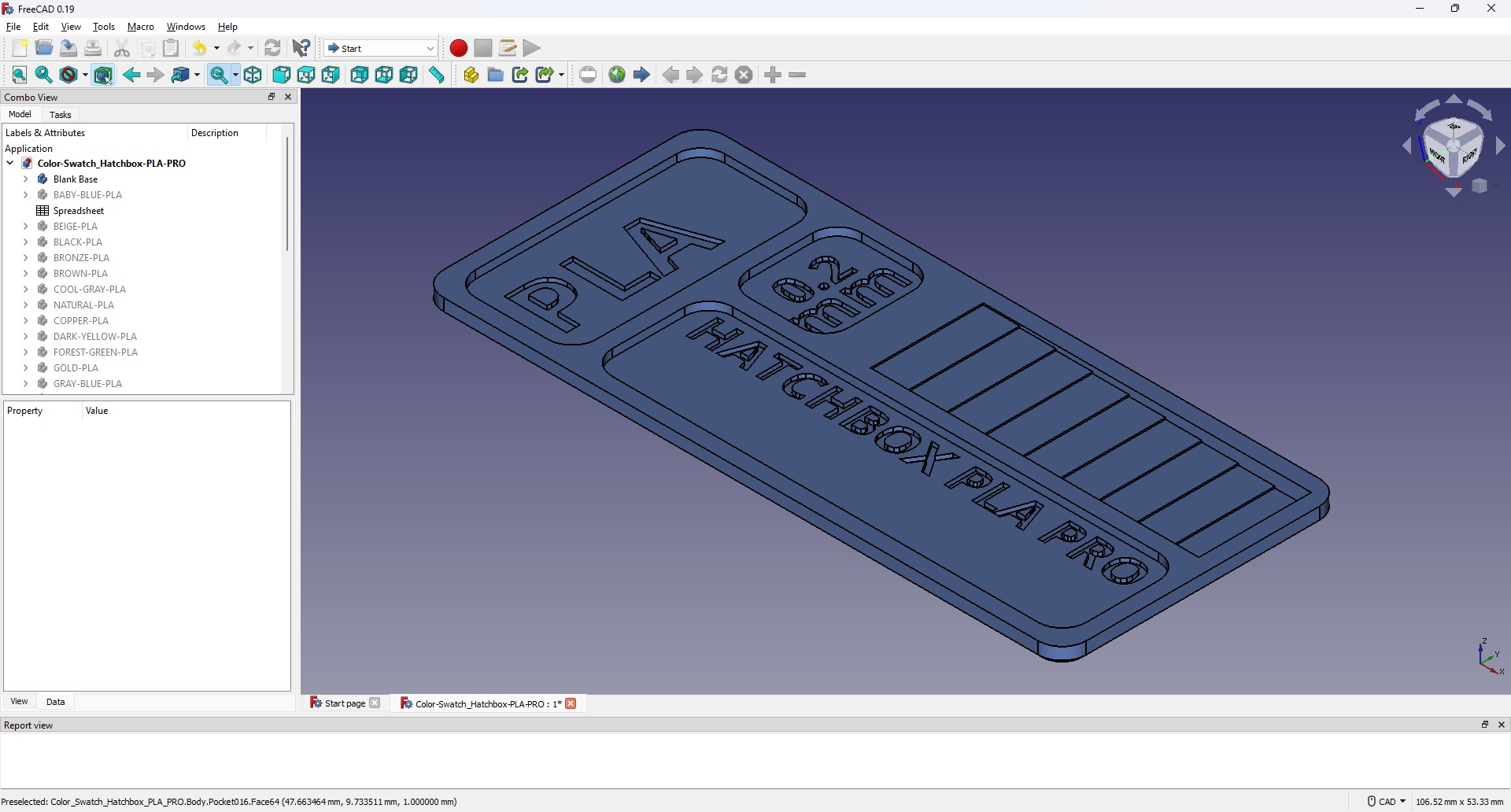The image size is (1511, 812).
Task: Create a group in the document
Action: [x=496, y=75]
